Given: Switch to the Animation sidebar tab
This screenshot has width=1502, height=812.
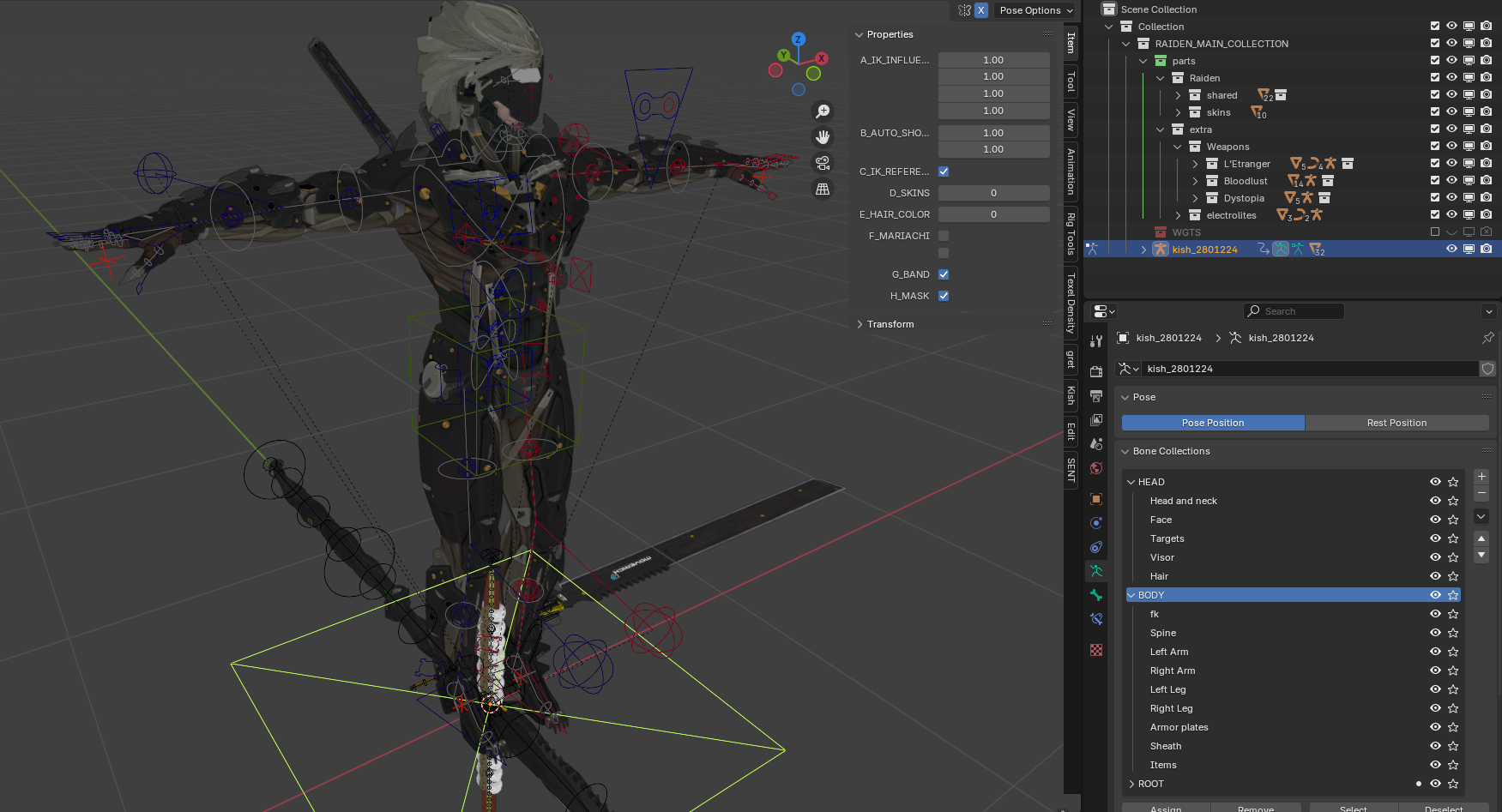Looking at the screenshot, I should (x=1071, y=171).
